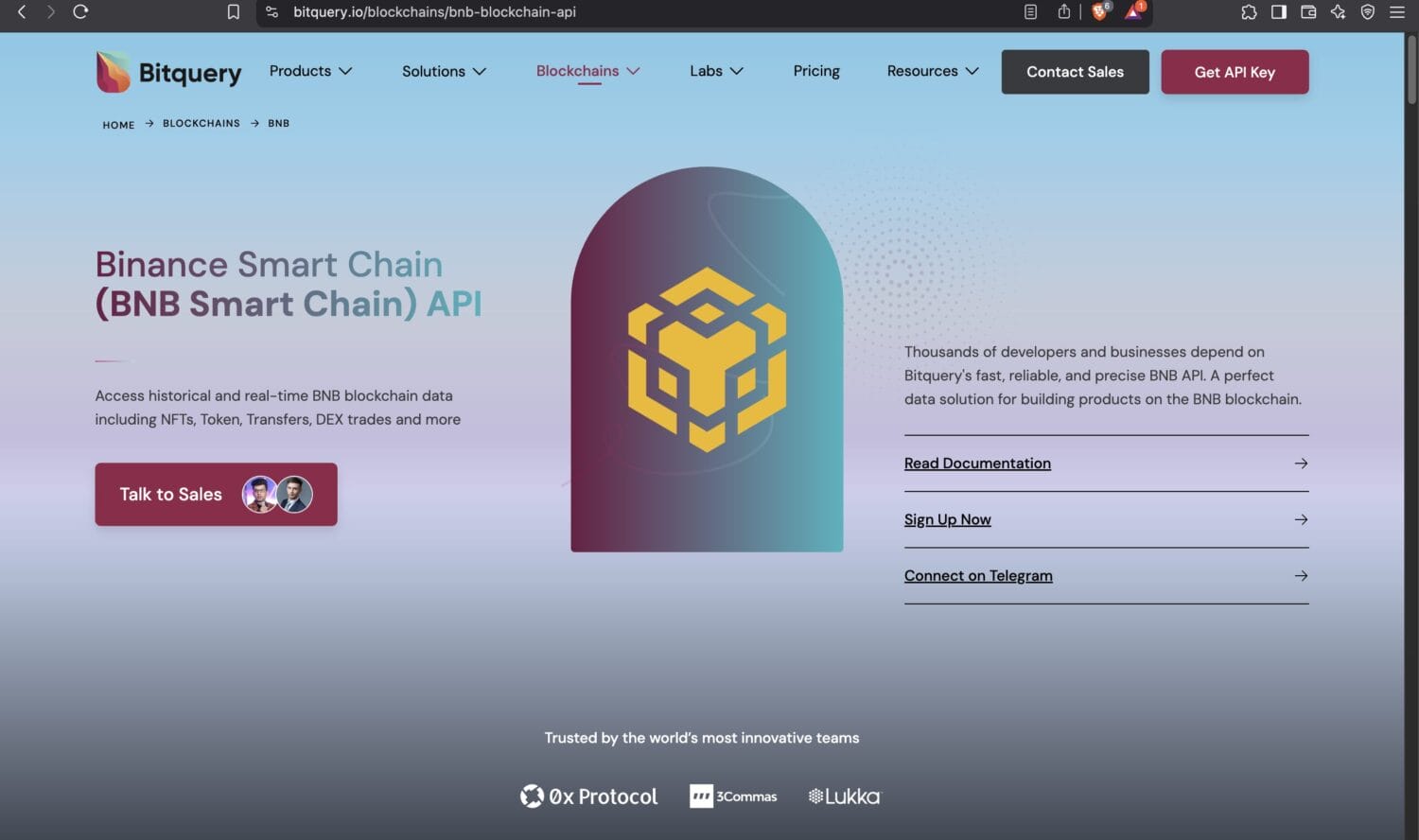1419x840 pixels.
Task: Expand the Solutions dropdown menu
Action: (444, 72)
